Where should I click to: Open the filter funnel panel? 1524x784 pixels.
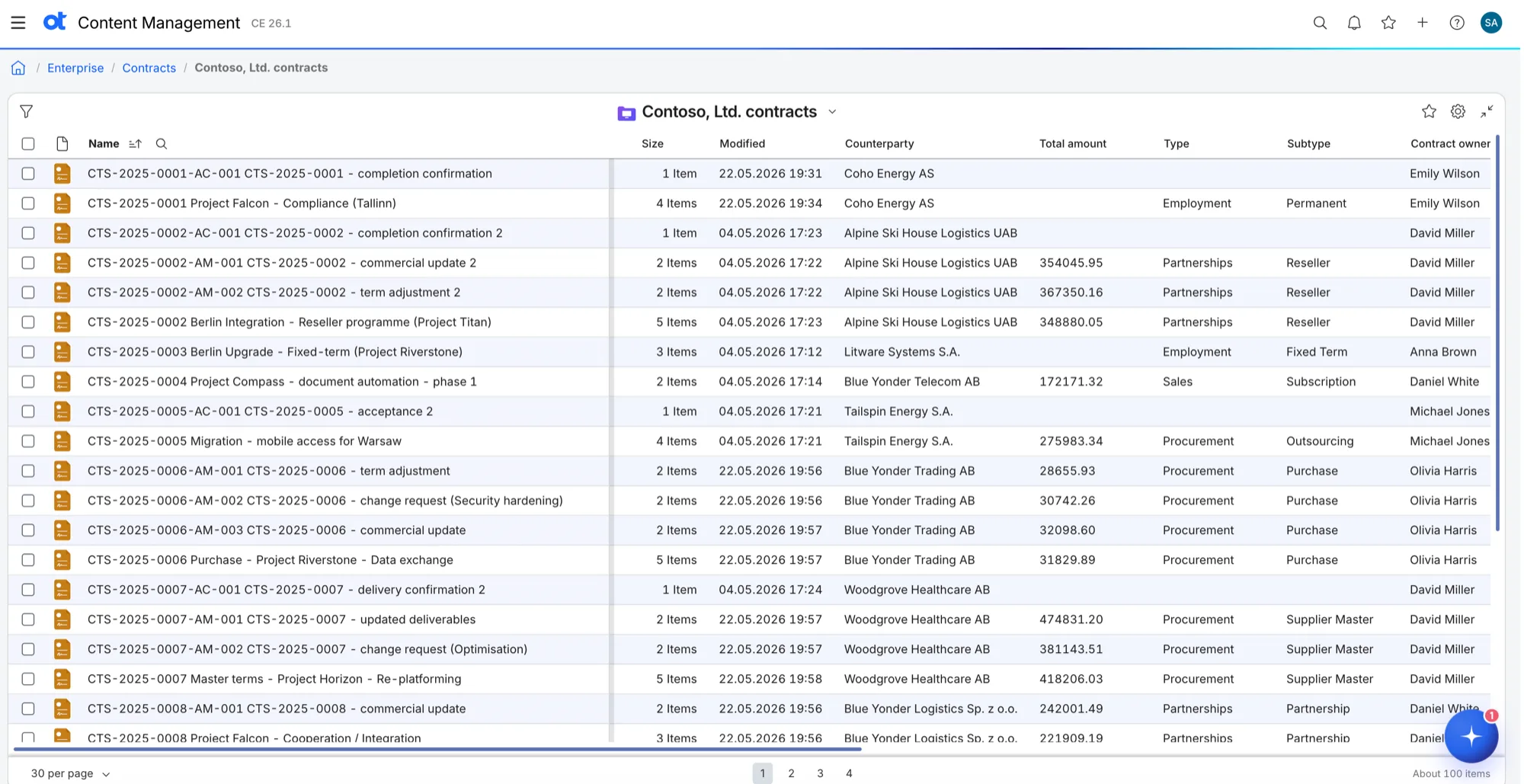pos(26,111)
